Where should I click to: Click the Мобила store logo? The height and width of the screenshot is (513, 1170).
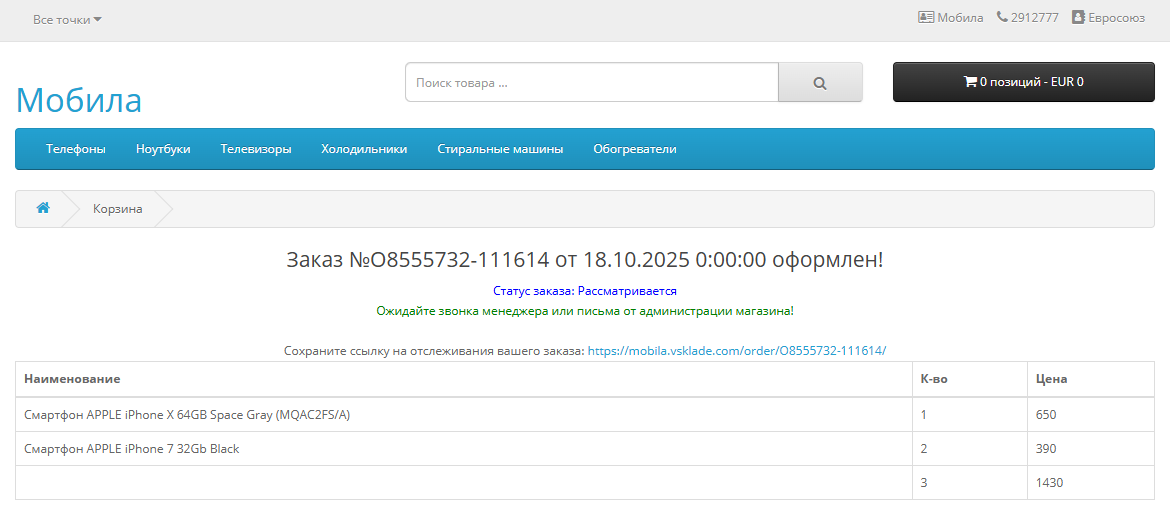(x=79, y=100)
